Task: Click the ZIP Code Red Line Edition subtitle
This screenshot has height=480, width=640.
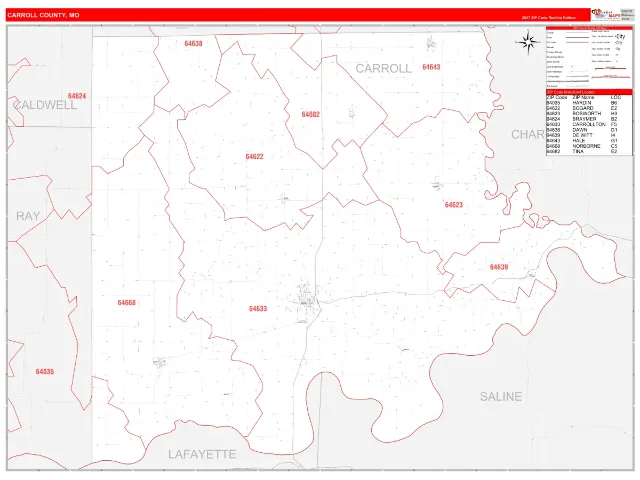Action: (549, 18)
